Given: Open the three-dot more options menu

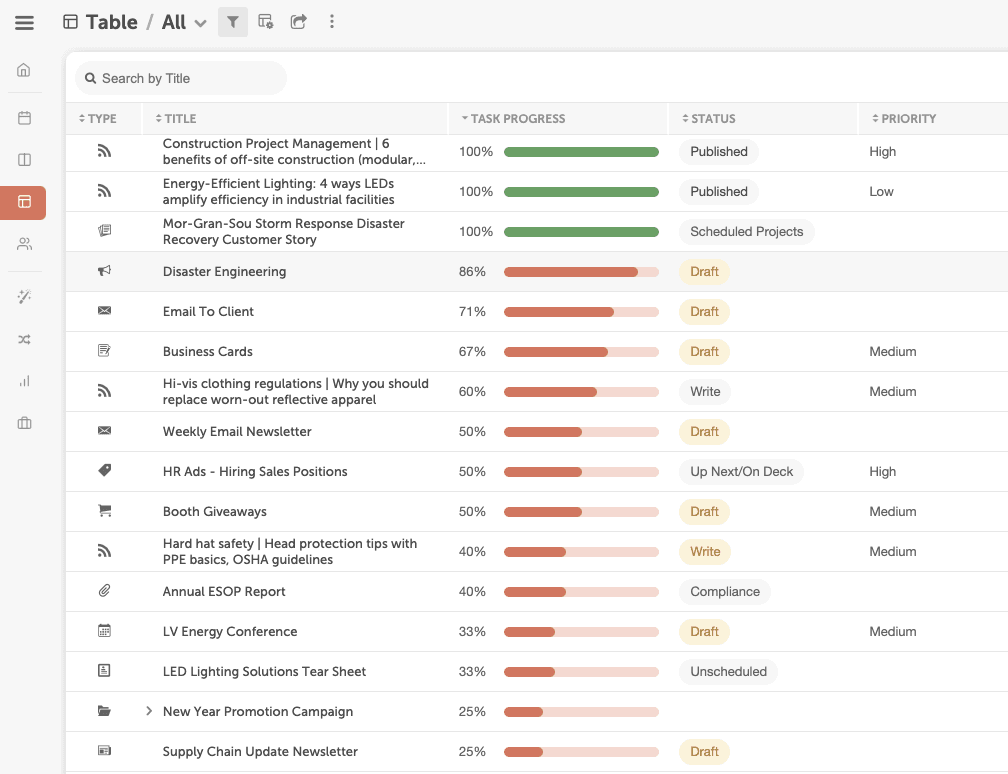Looking at the screenshot, I should (x=332, y=22).
